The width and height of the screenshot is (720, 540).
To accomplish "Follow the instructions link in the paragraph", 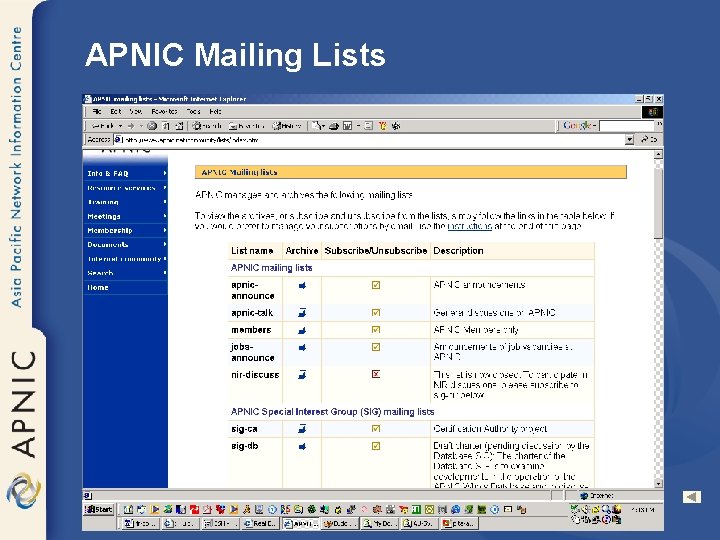I will tap(469, 226).
